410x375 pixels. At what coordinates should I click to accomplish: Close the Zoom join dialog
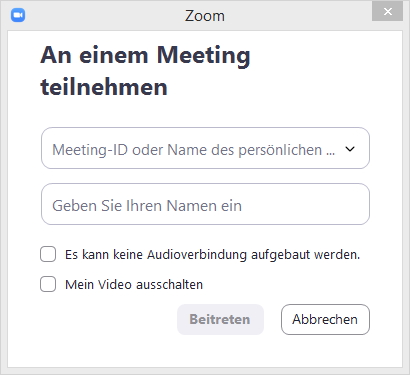(x=388, y=12)
